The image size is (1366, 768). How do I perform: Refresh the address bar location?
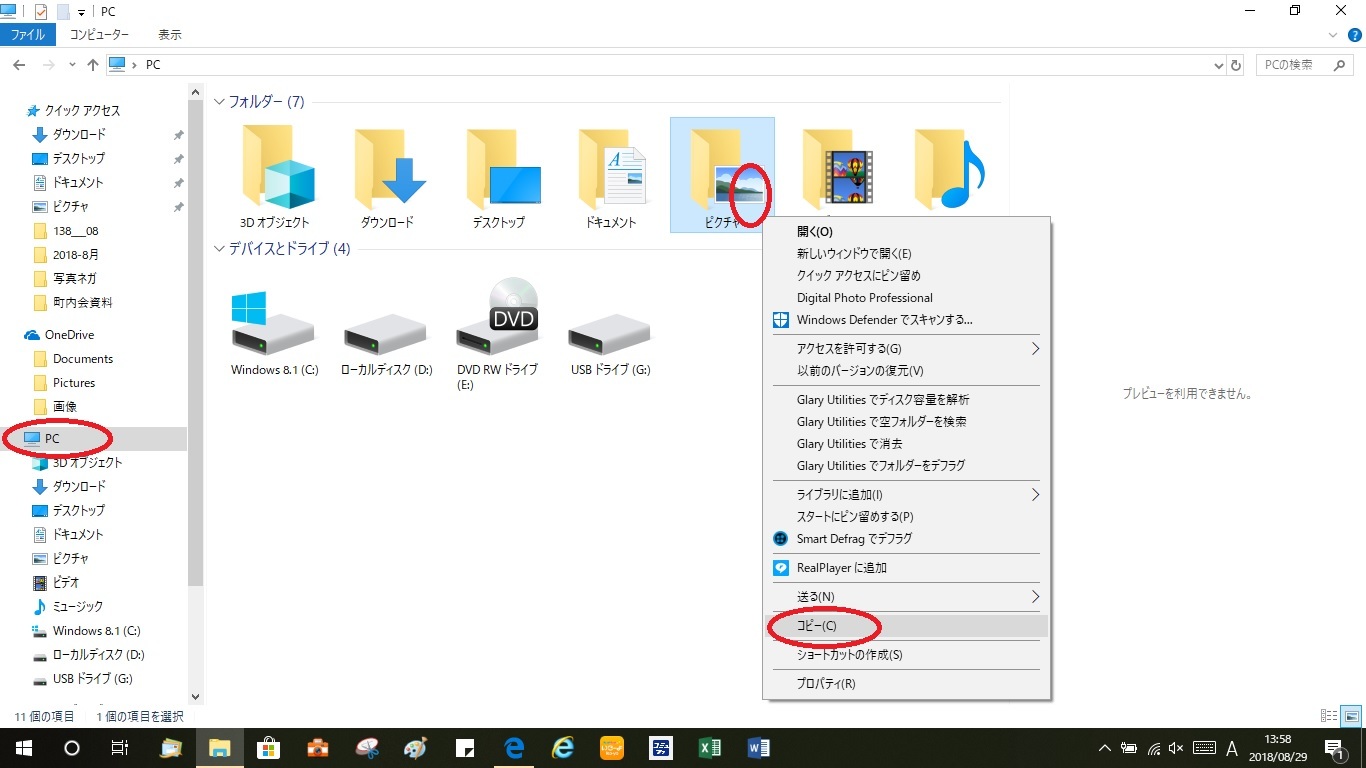coord(1236,65)
